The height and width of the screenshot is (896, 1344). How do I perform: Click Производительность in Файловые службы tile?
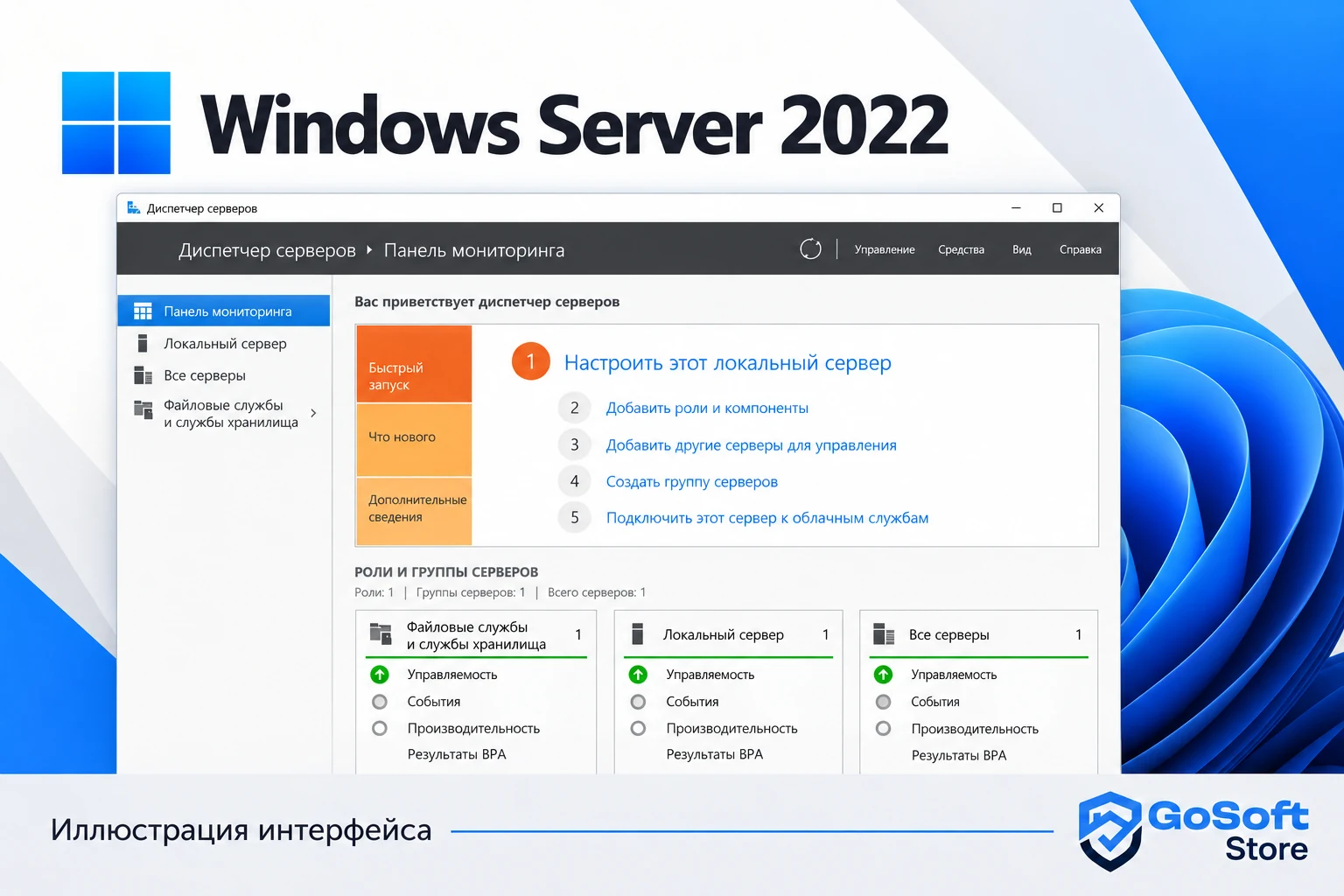473,728
